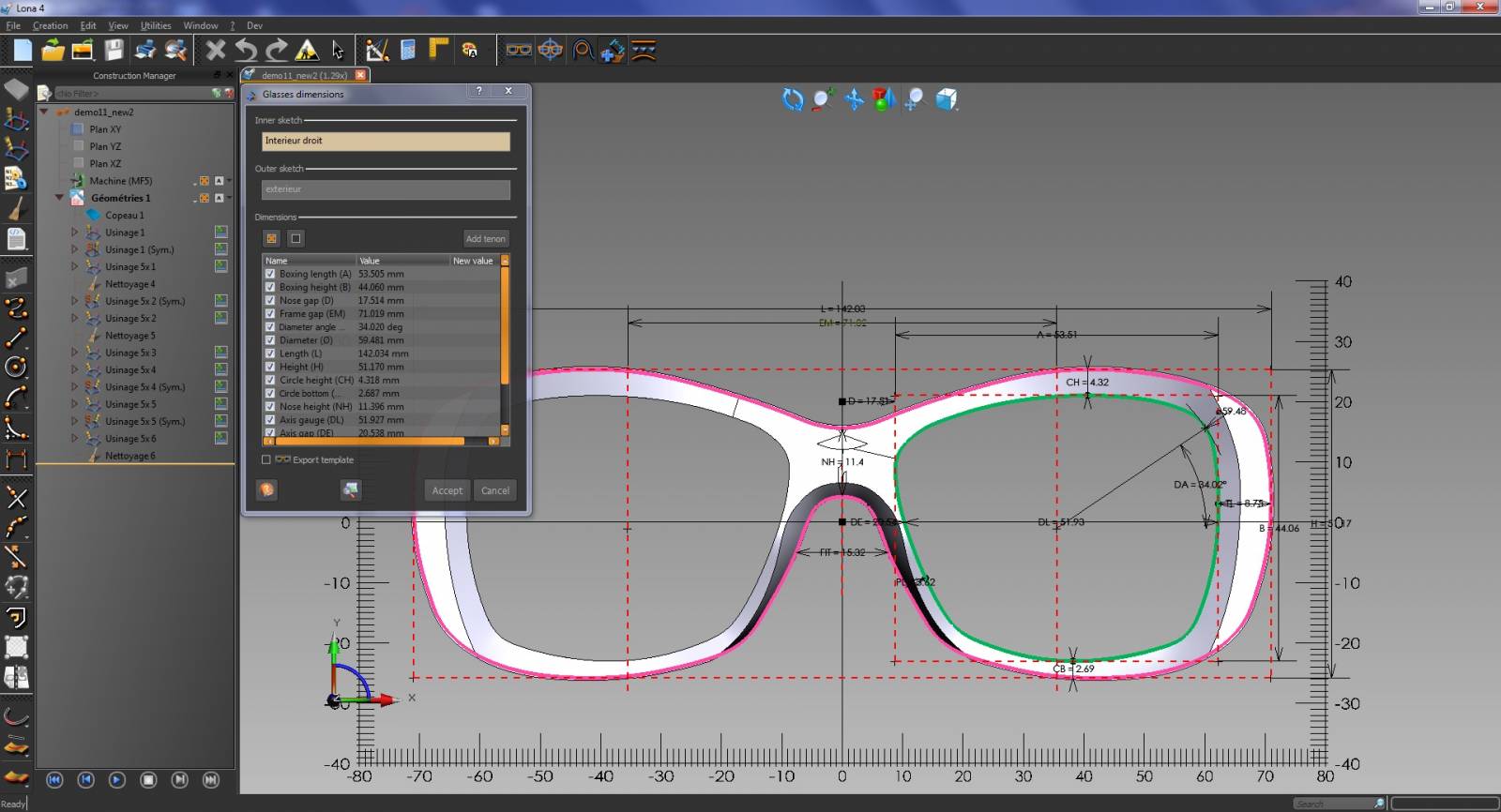1501x812 pixels.
Task: Open the Utilities menu
Action: [x=156, y=25]
